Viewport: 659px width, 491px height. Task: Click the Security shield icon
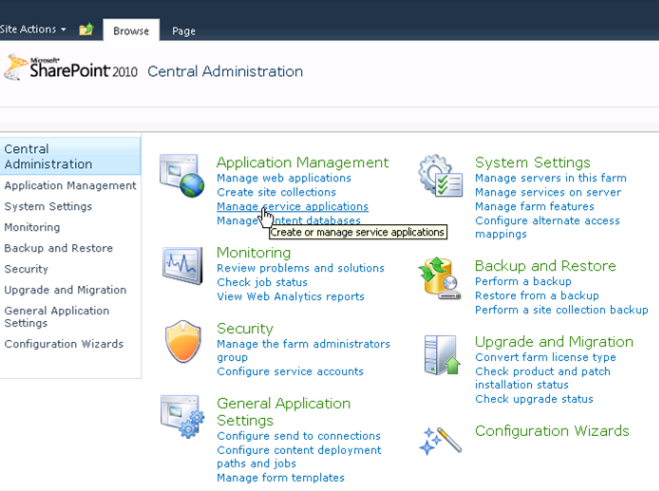(181, 341)
